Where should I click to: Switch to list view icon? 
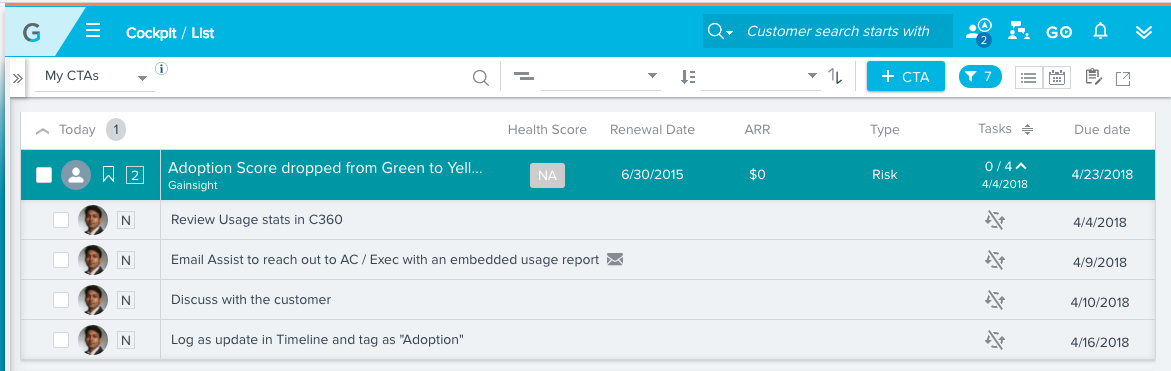point(1028,77)
